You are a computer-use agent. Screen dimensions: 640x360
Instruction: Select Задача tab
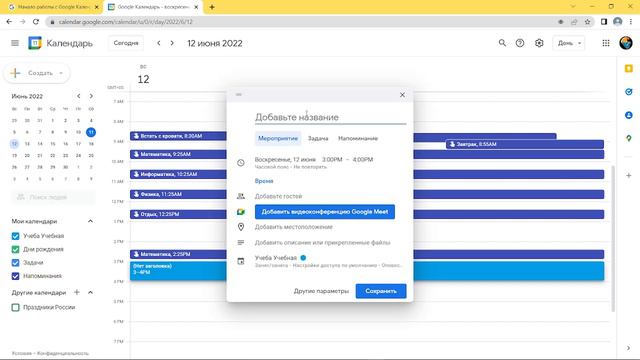click(x=318, y=138)
